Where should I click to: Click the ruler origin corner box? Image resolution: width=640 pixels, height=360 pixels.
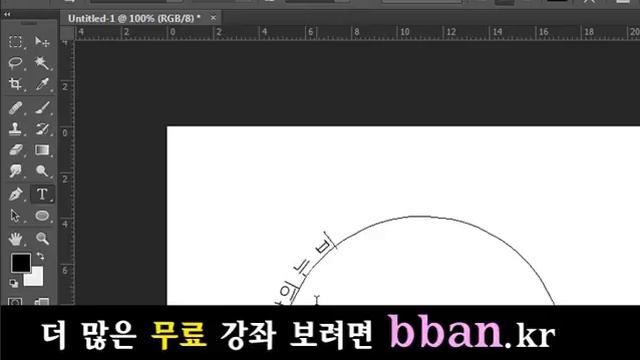point(67,33)
